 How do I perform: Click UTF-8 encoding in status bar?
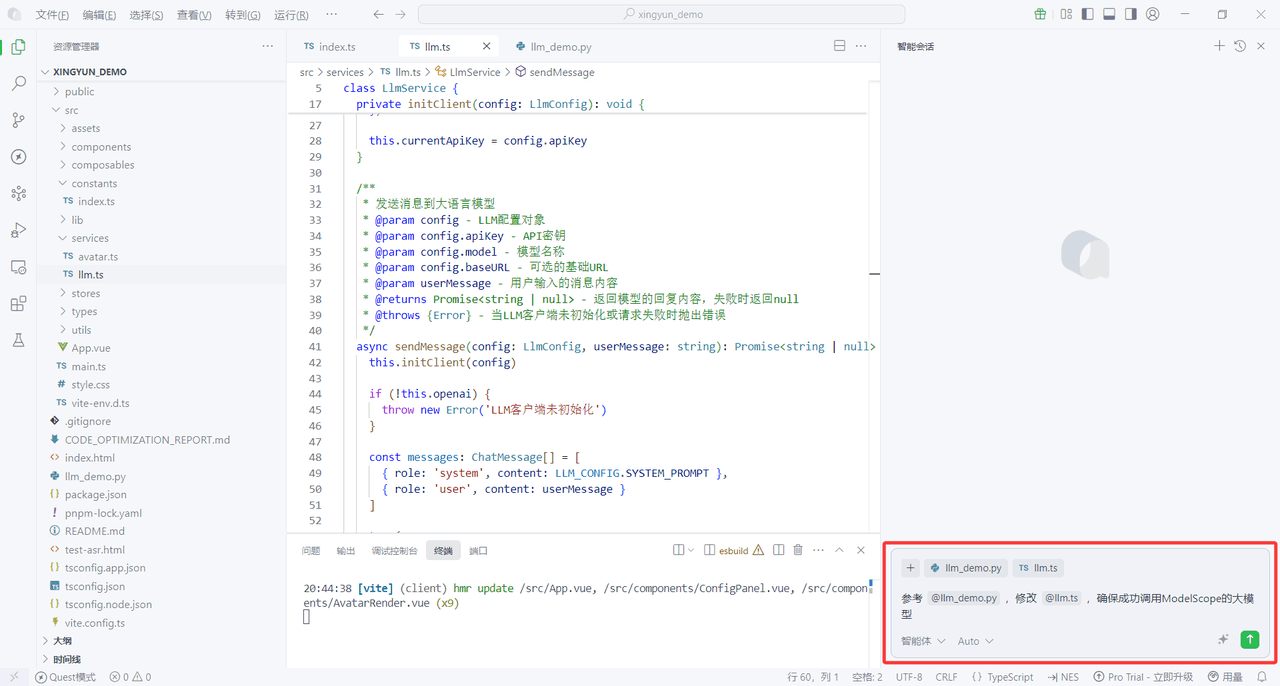[x=909, y=677]
